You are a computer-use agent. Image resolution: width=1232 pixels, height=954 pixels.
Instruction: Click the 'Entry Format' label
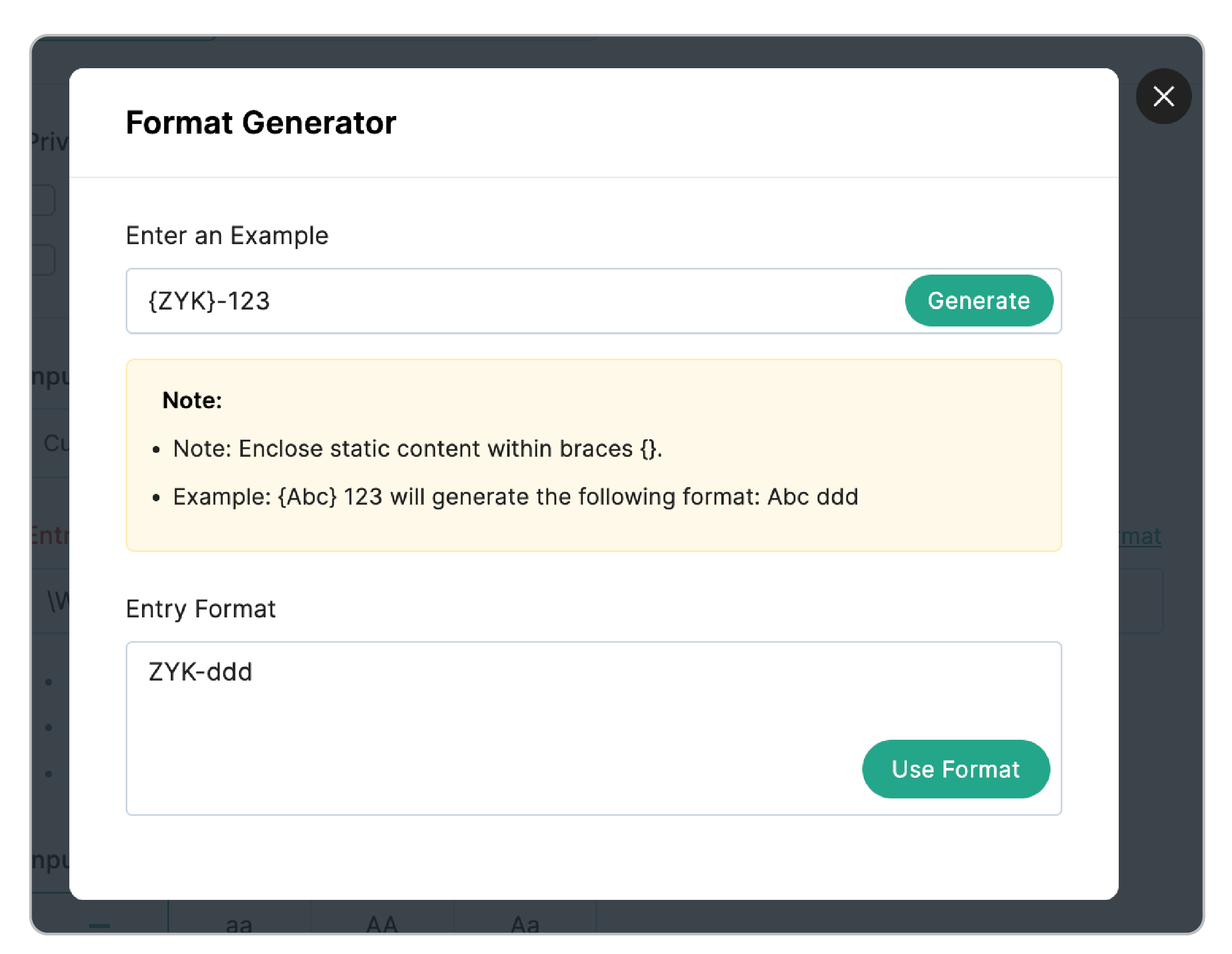point(200,608)
